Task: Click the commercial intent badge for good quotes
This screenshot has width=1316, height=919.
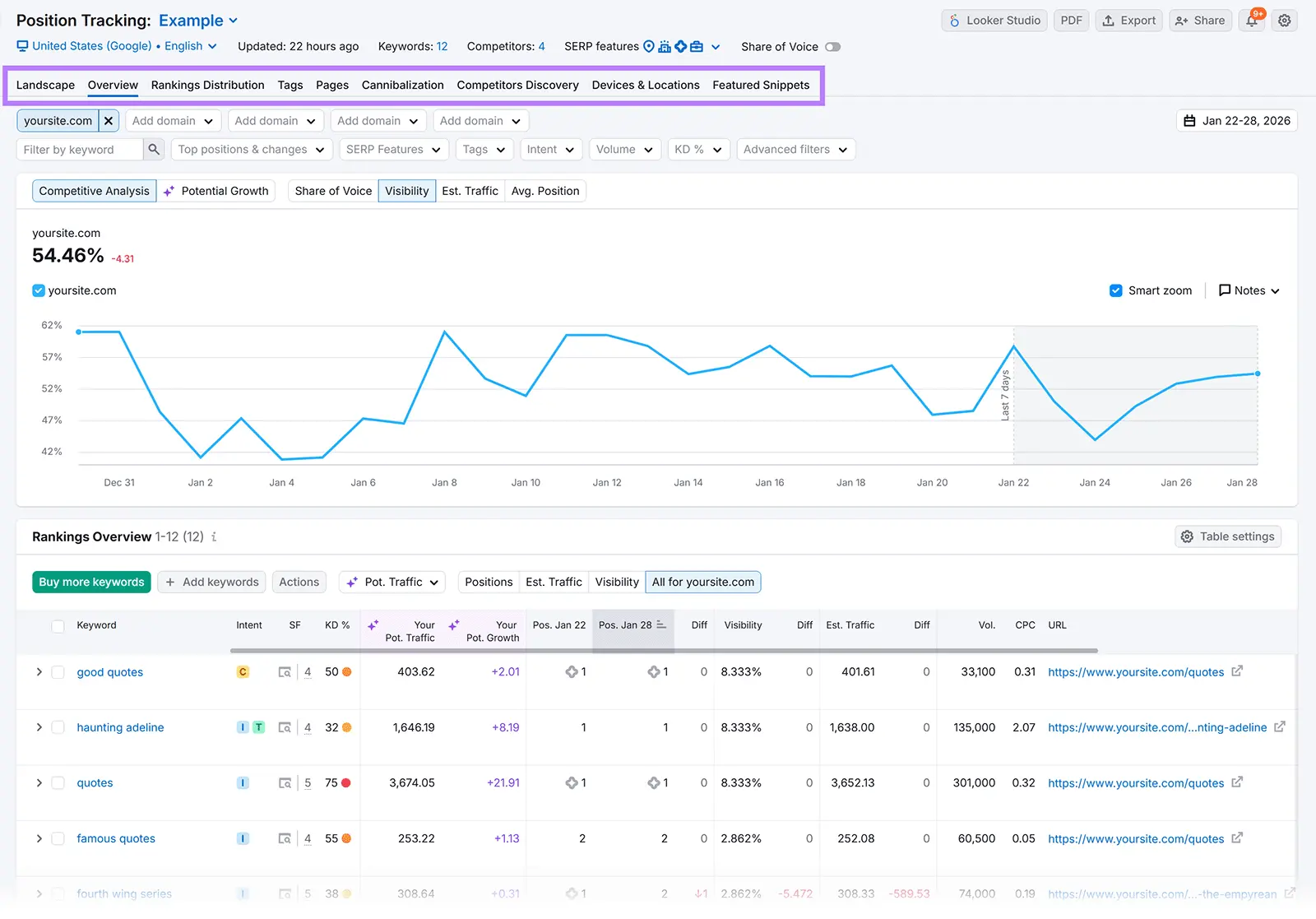Action: pos(243,672)
